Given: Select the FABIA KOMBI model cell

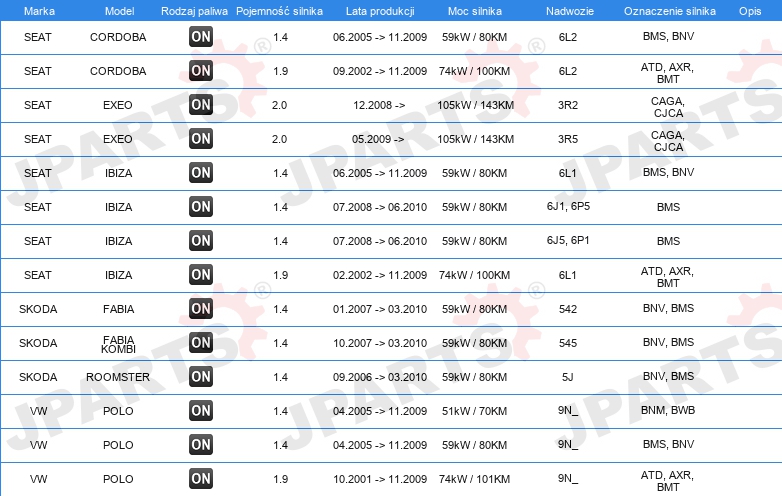Looking at the screenshot, I should click(x=118, y=344).
